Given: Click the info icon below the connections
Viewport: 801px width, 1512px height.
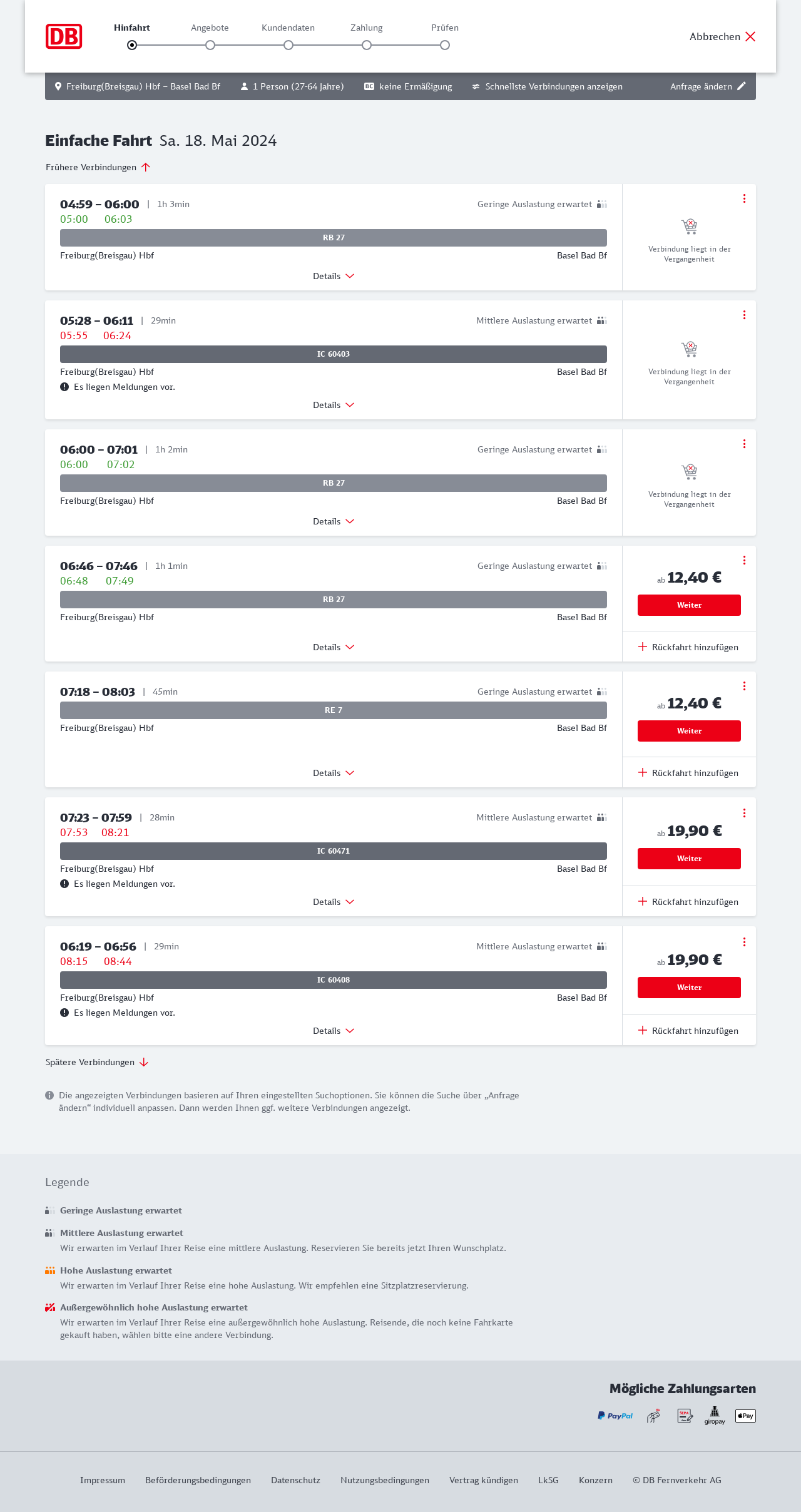Looking at the screenshot, I should [x=49, y=1095].
